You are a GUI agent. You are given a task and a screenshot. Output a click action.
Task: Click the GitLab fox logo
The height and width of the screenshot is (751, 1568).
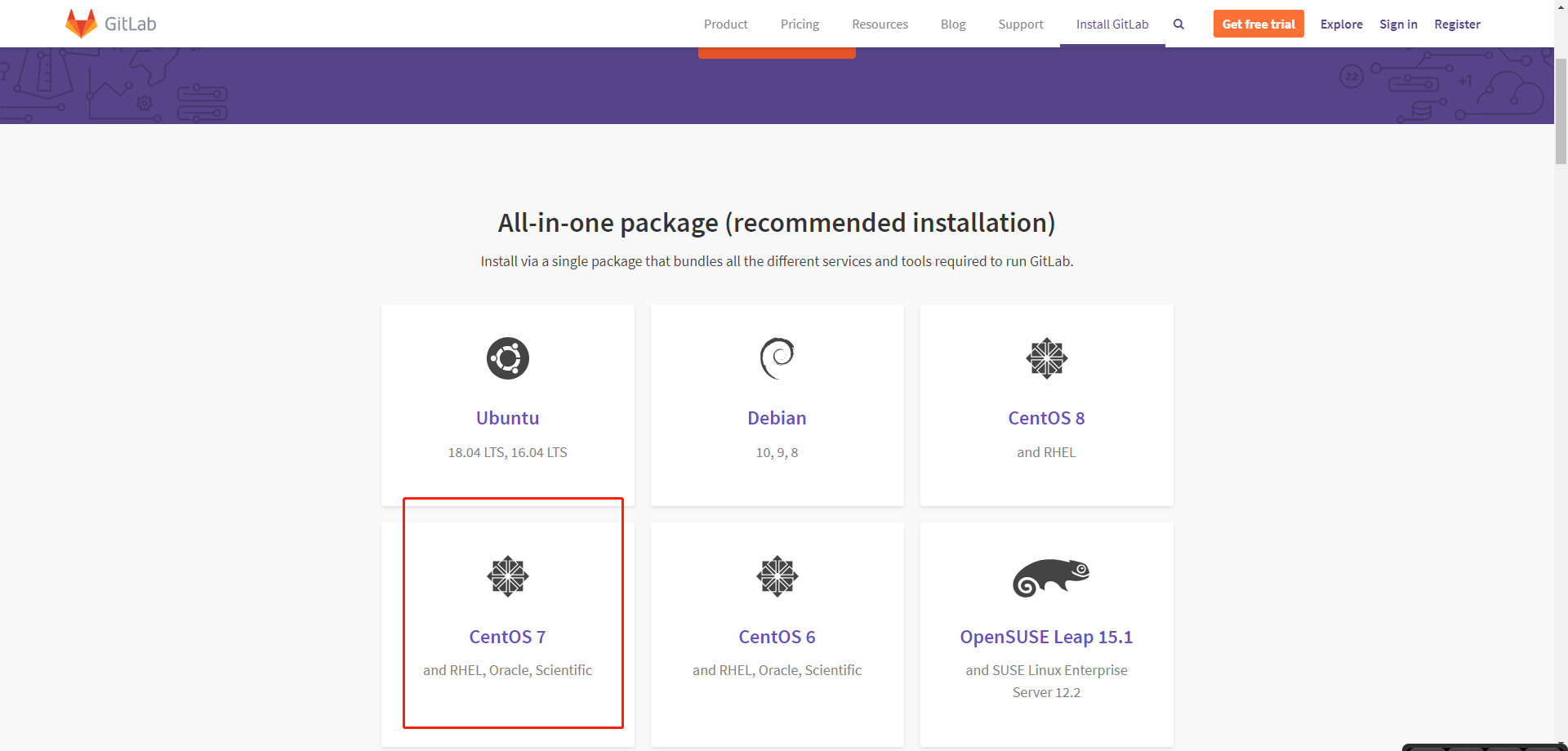pos(81,24)
